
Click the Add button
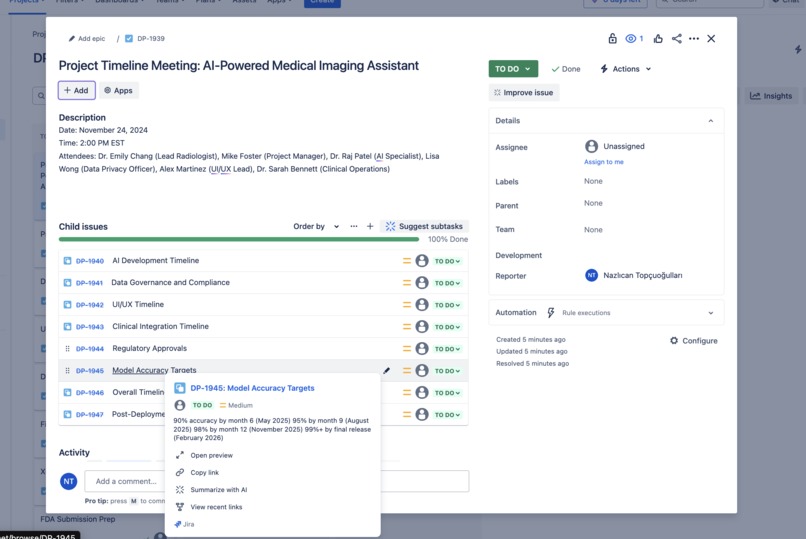77,90
